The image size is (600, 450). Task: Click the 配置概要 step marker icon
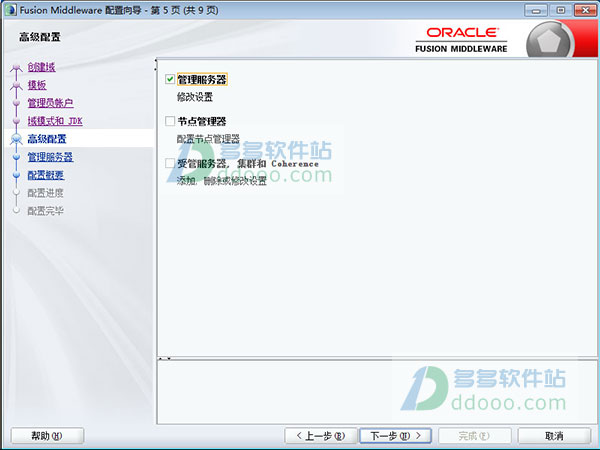click(16, 175)
